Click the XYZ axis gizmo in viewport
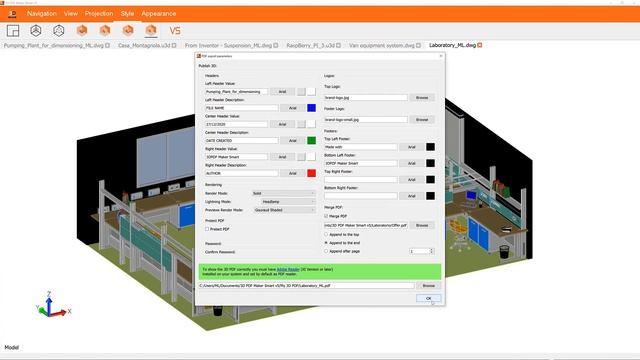 [x=52, y=305]
